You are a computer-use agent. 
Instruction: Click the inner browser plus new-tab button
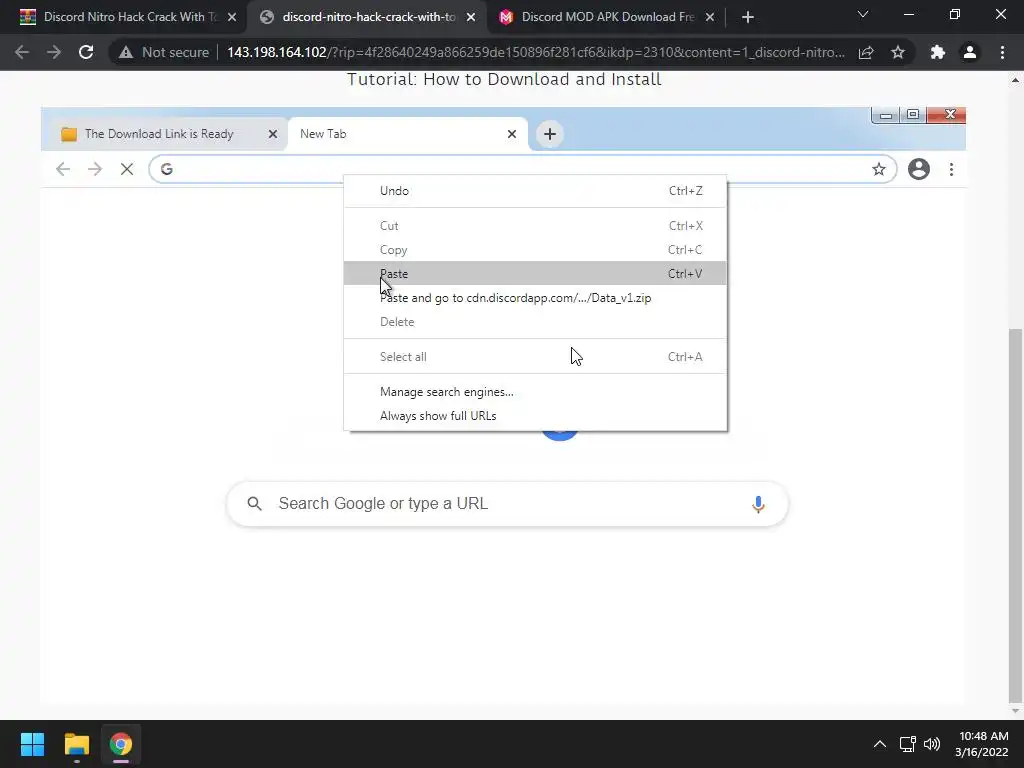(x=550, y=134)
